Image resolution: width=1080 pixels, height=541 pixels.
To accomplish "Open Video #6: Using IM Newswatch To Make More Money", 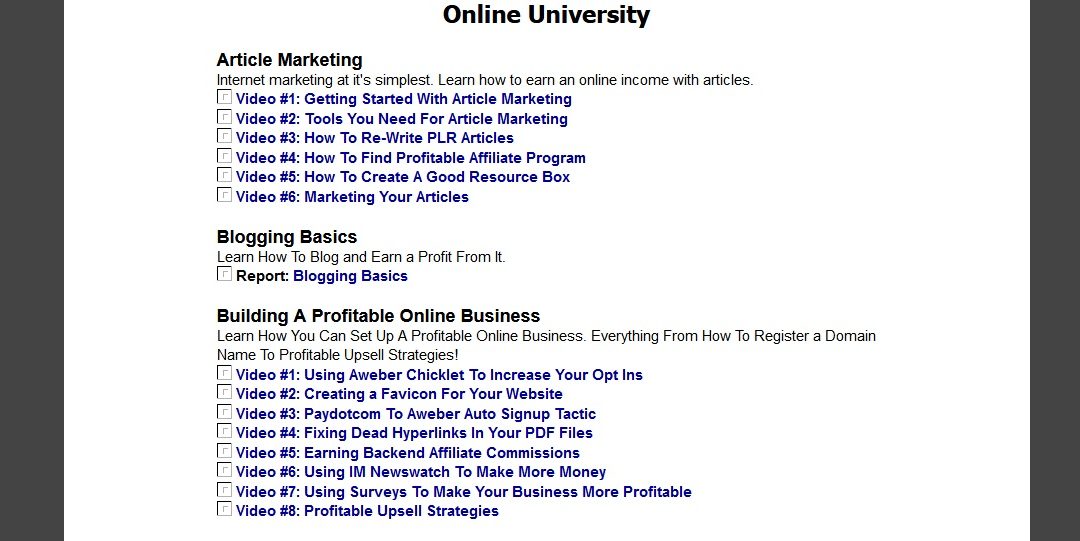I will pos(421,473).
